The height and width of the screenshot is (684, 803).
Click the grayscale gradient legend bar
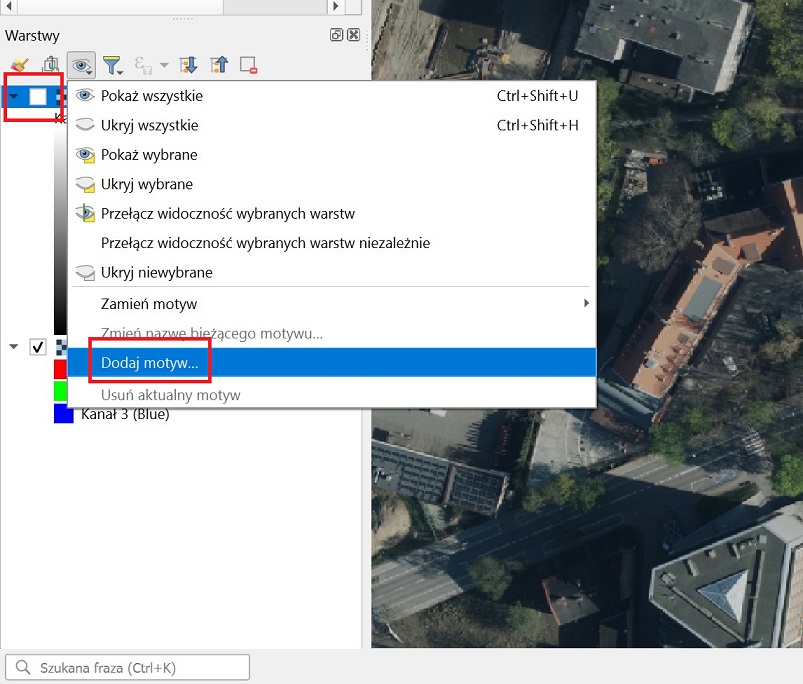60,228
